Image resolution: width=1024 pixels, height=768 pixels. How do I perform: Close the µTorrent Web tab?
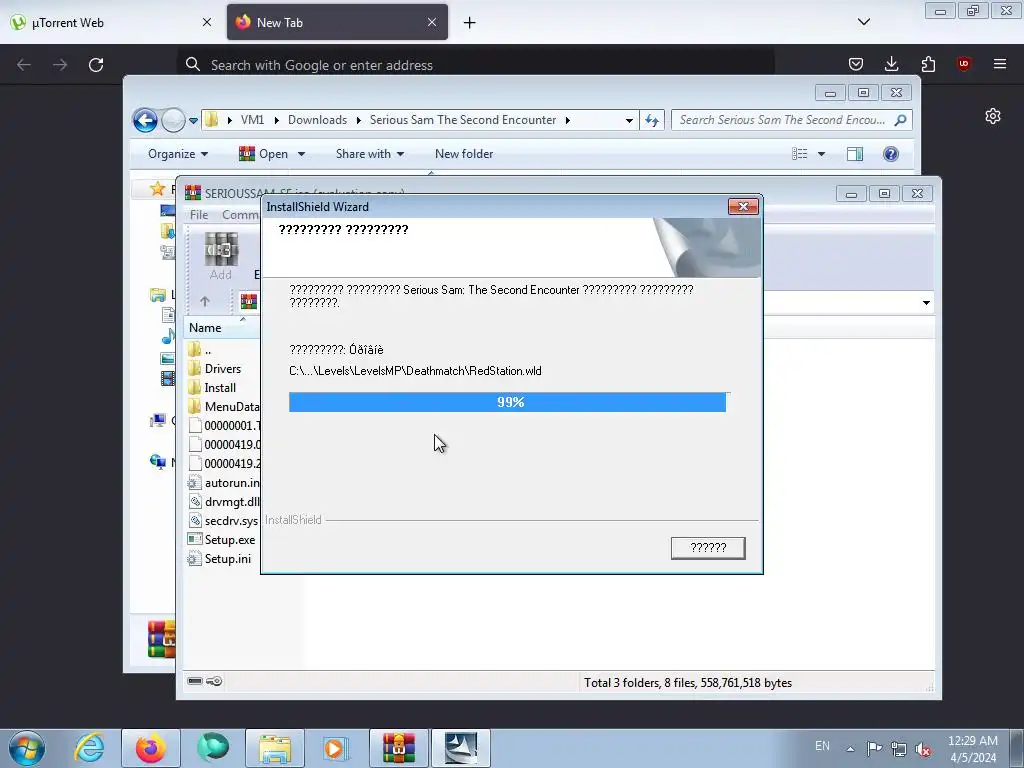tap(207, 22)
